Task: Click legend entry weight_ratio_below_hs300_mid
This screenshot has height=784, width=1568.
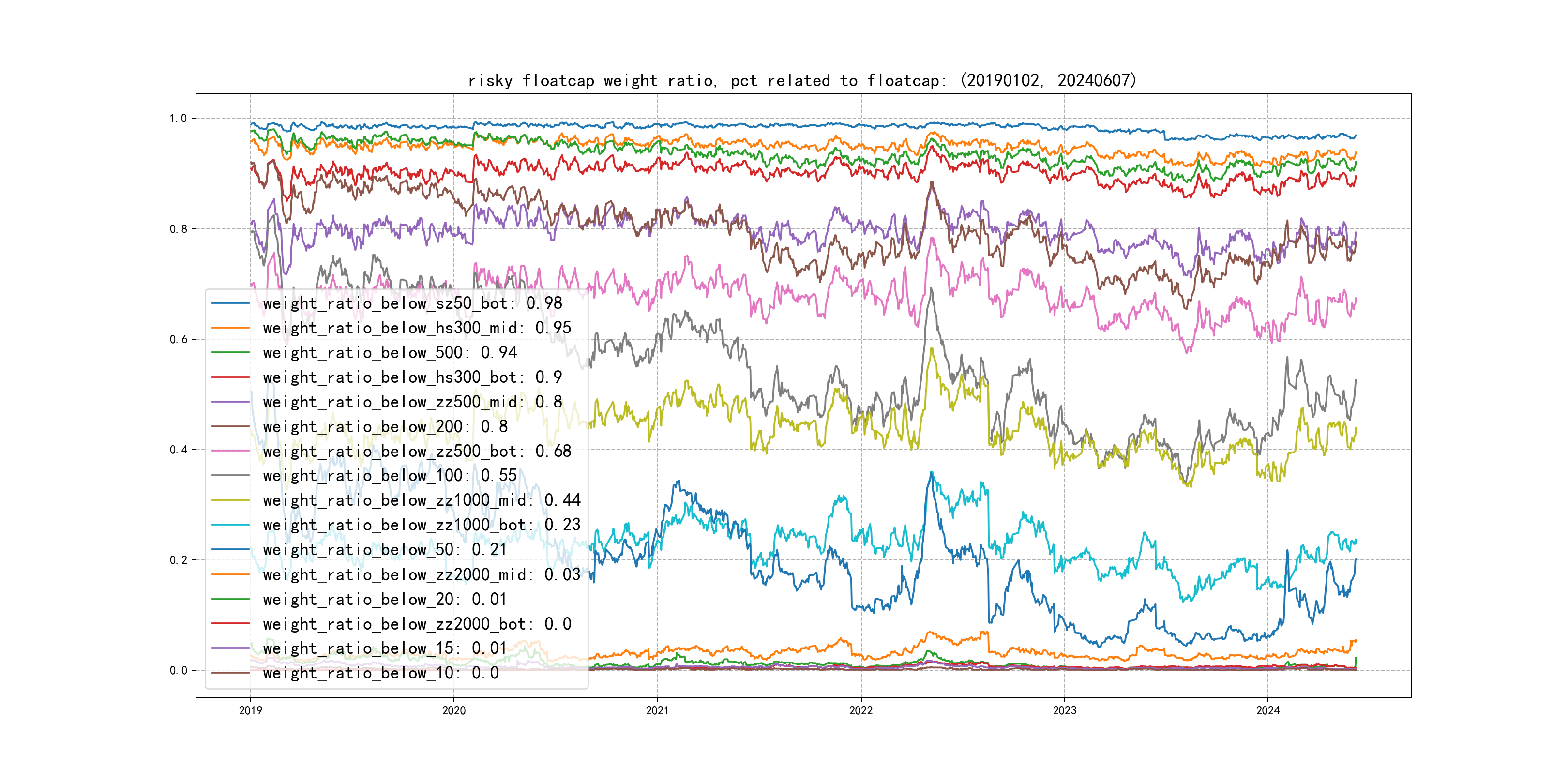Action: click(417, 328)
